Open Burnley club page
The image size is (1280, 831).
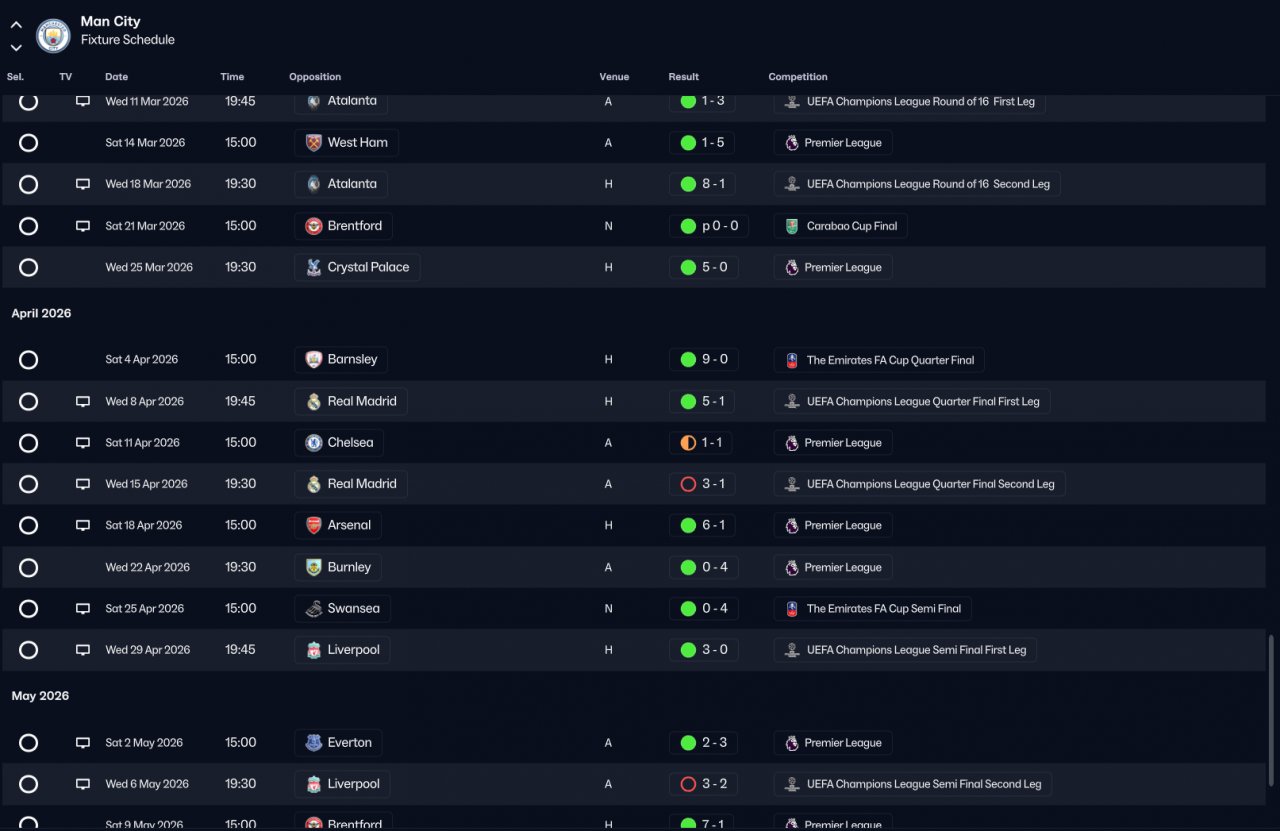click(338, 568)
